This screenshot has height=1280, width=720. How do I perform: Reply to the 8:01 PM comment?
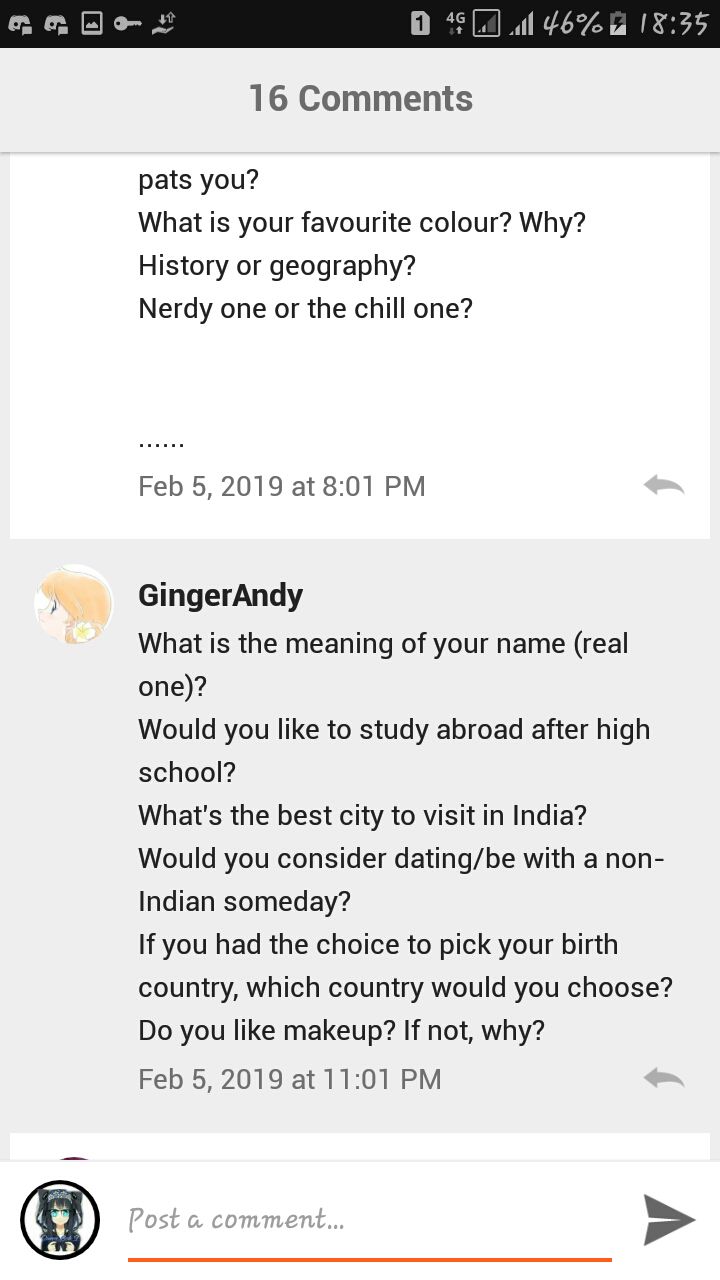point(664,485)
